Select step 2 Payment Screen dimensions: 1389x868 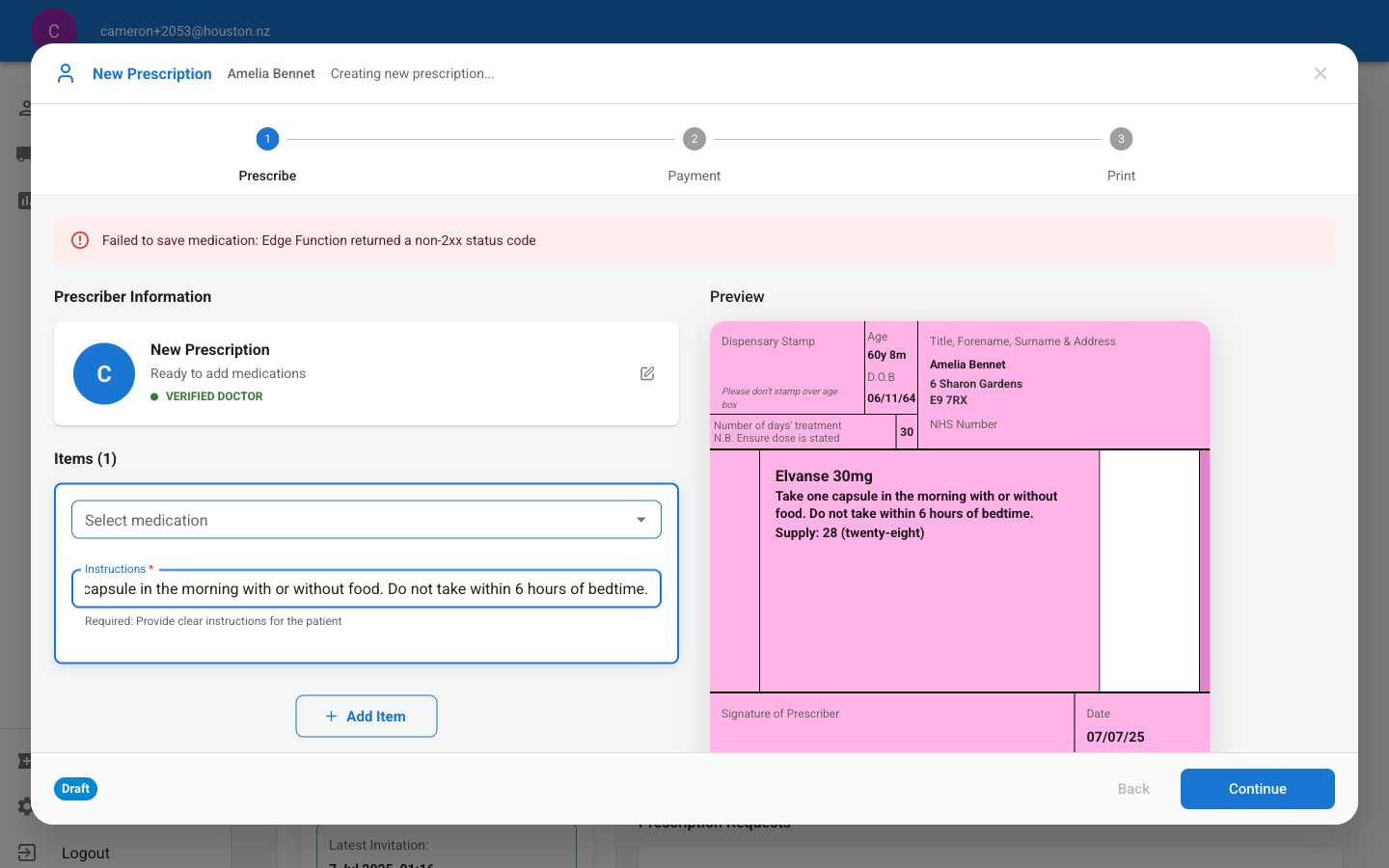pos(694,139)
